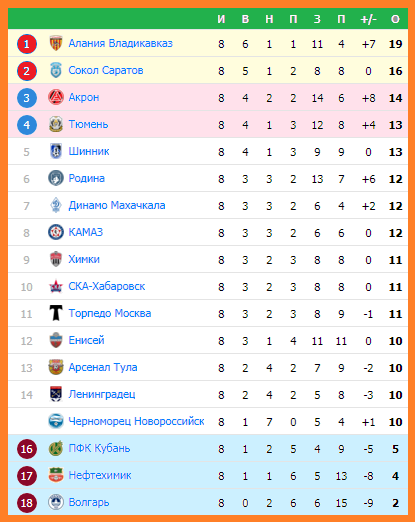This screenshot has width=415, height=522.
Task: Click the О points column header
Action: point(395,19)
